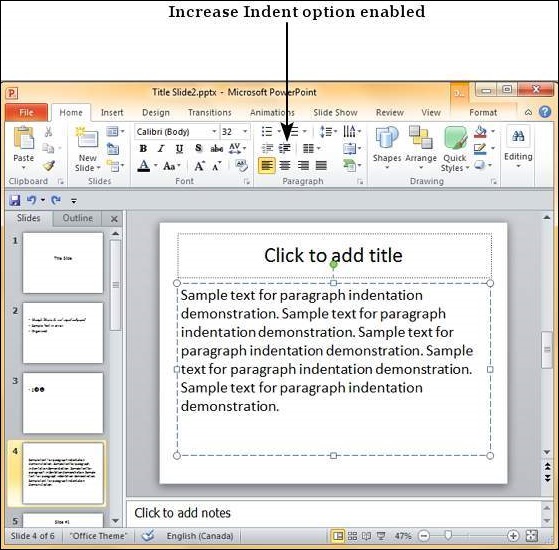Image resolution: width=559 pixels, height=550 pixels.
Task: Click the zoom slider handle
Action: click(448, 535)
